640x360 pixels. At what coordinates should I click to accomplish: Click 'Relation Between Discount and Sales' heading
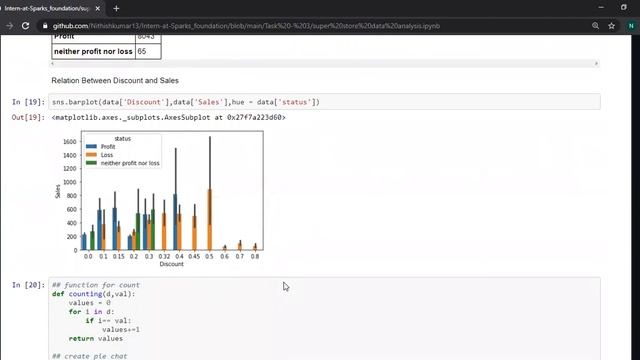[115, 80]
